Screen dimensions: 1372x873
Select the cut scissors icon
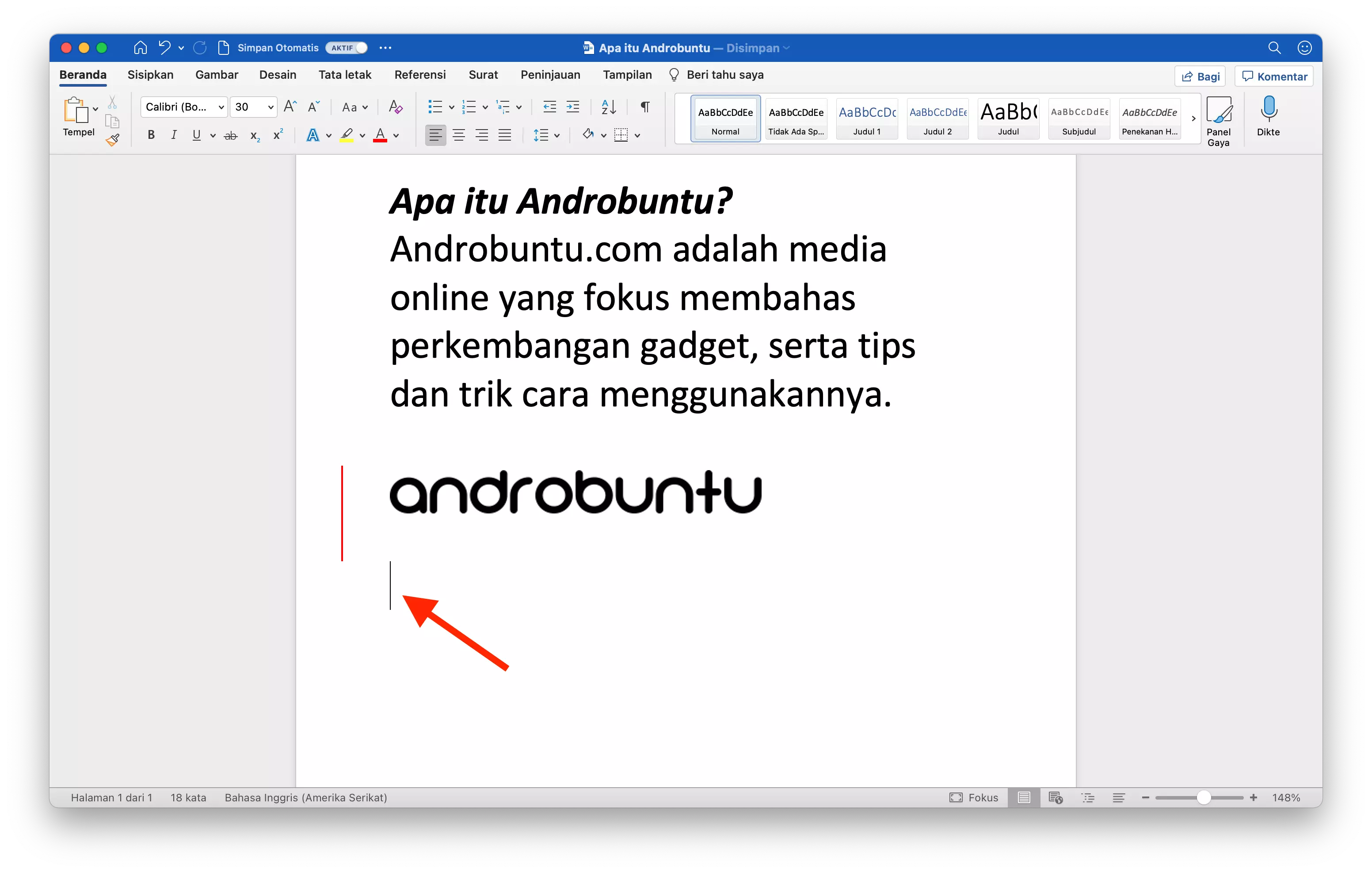point(112,102)
